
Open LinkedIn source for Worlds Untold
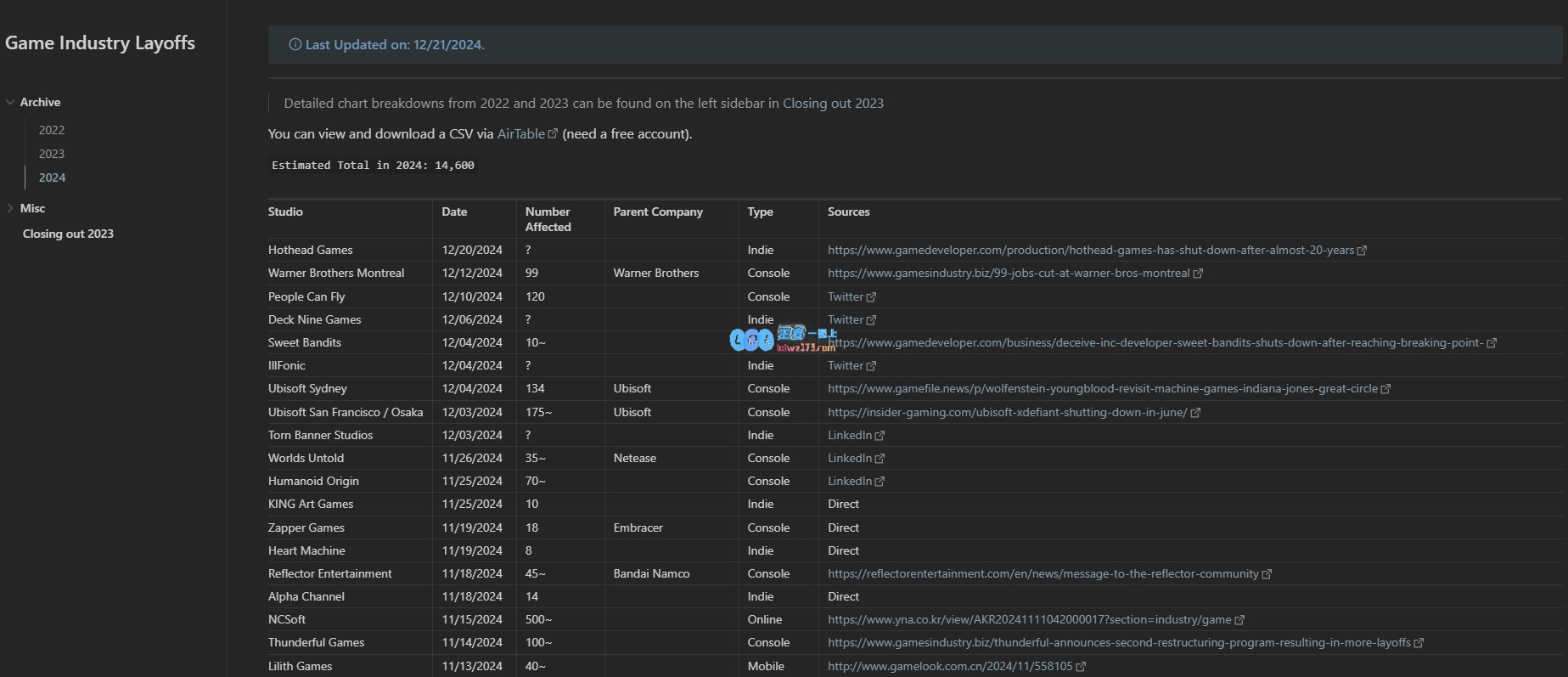coord(850,458)
